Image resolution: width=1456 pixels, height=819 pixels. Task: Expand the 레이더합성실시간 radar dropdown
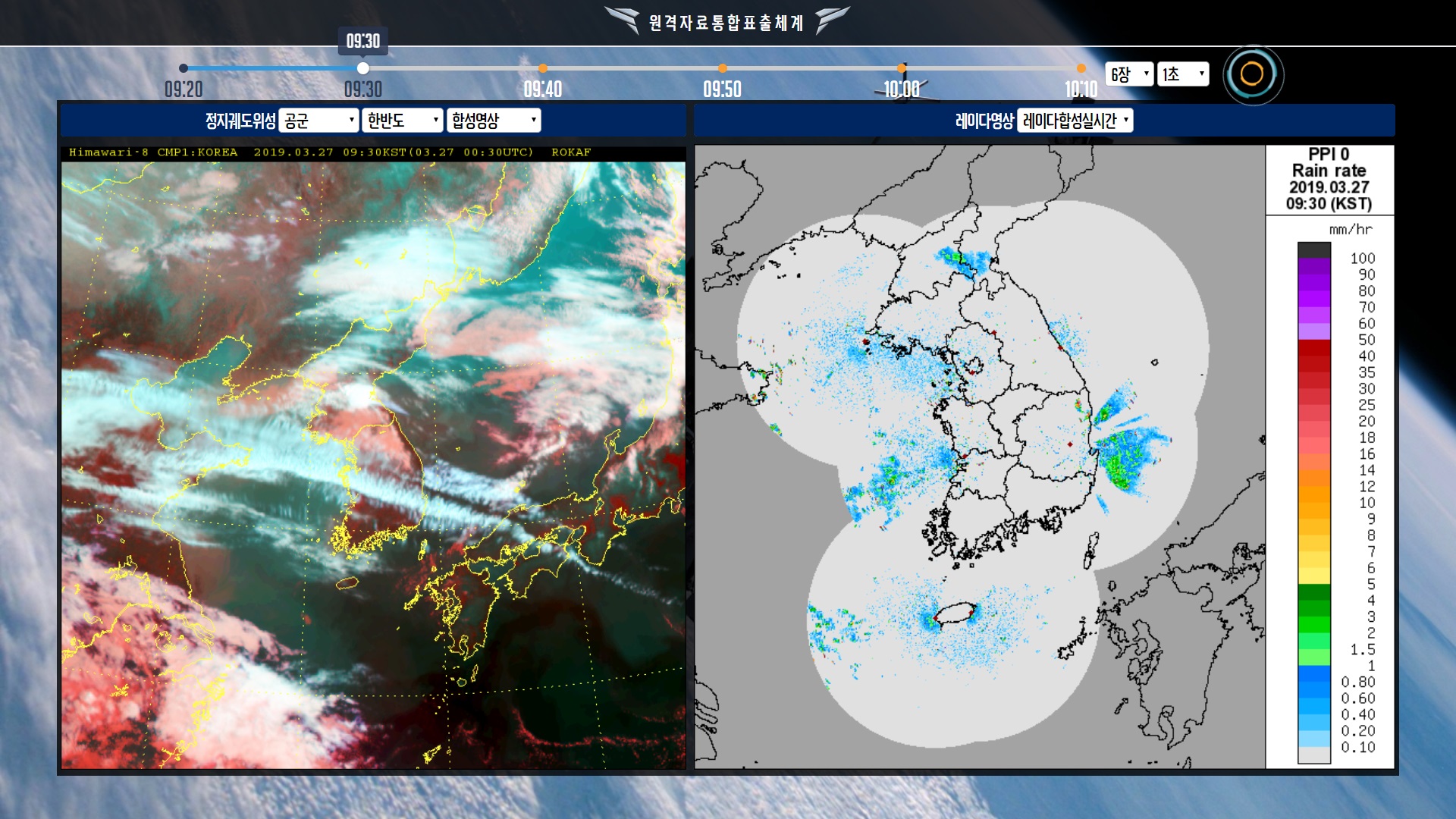point(1075,121)
